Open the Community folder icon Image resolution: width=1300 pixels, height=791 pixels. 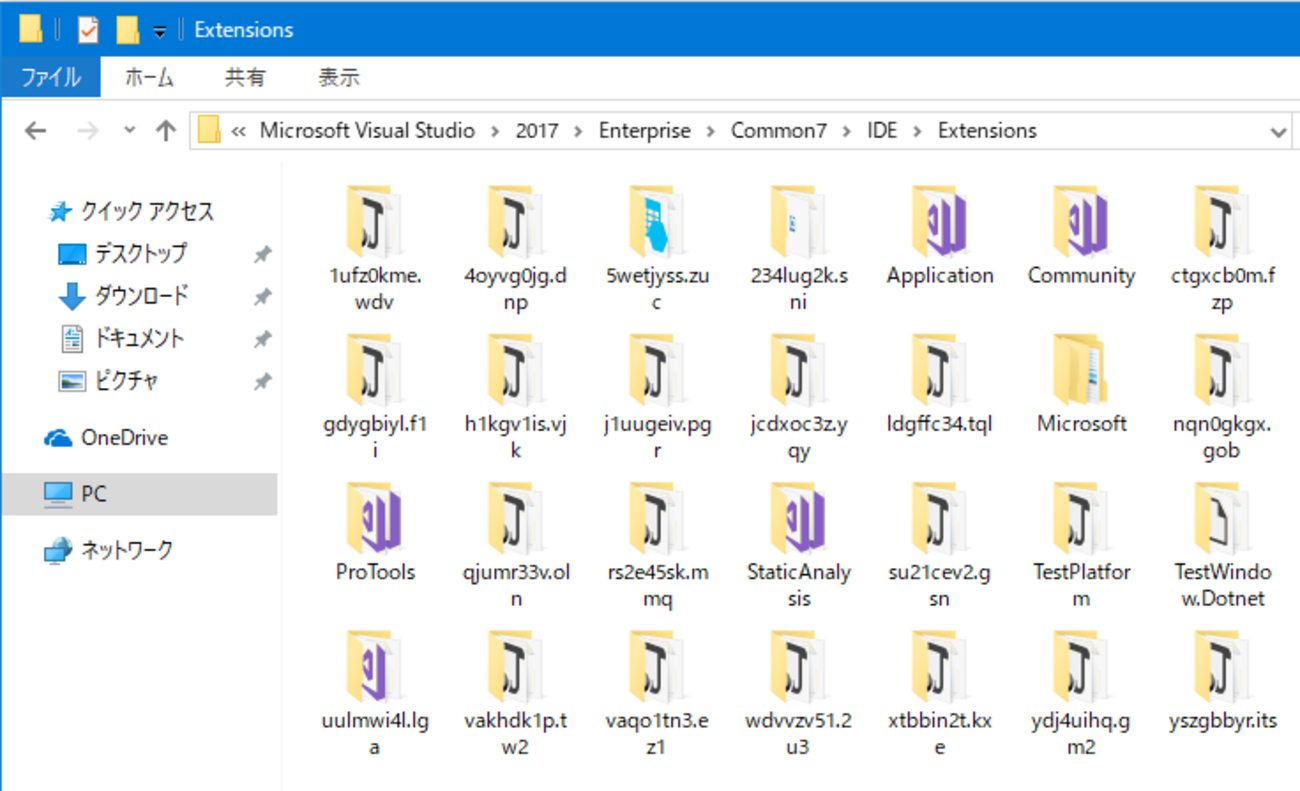click(1080, 221)
